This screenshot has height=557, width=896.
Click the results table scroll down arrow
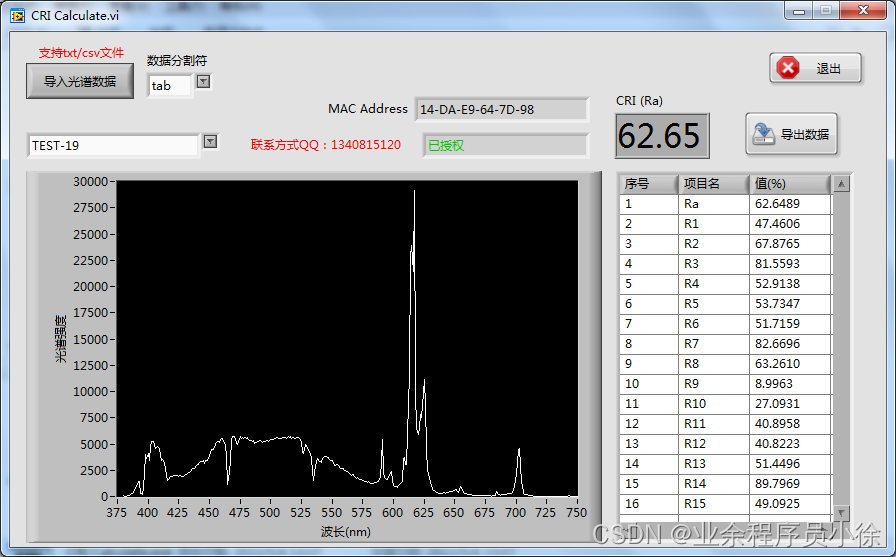[841, 512]
